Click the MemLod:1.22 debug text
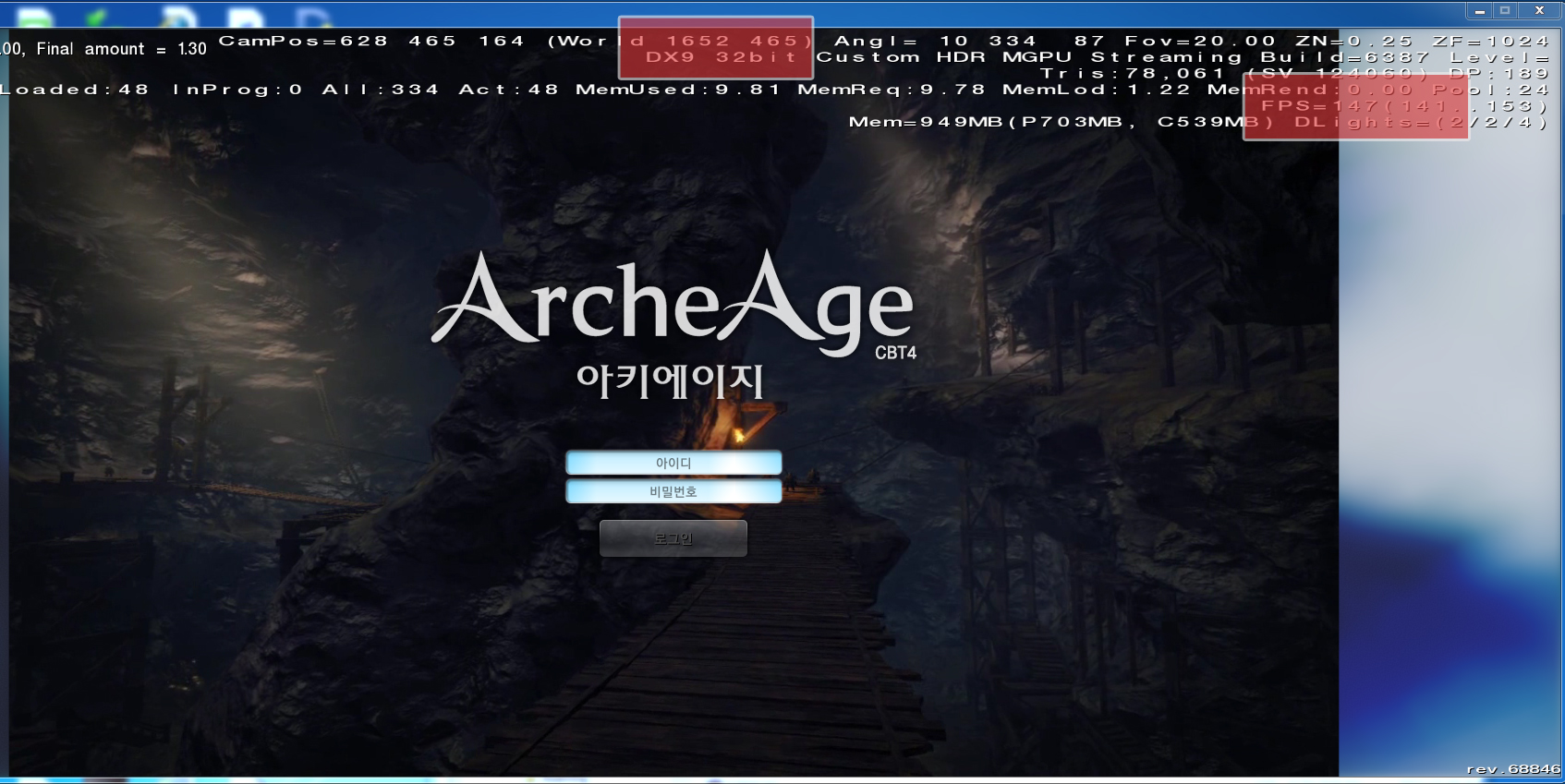This screenshot has height=784, width=1565. click(x=1096, y=90)
